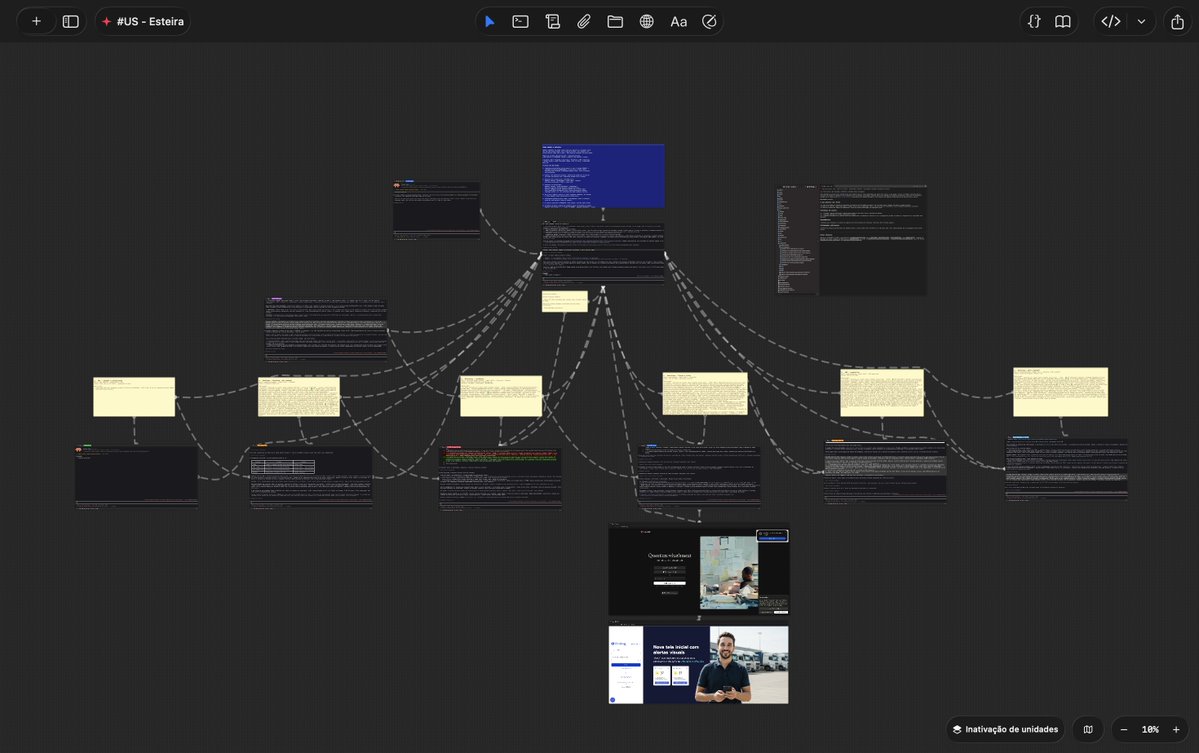Zoom in with the plus button
This screenshot has width=1199, height=753.
1176,729
